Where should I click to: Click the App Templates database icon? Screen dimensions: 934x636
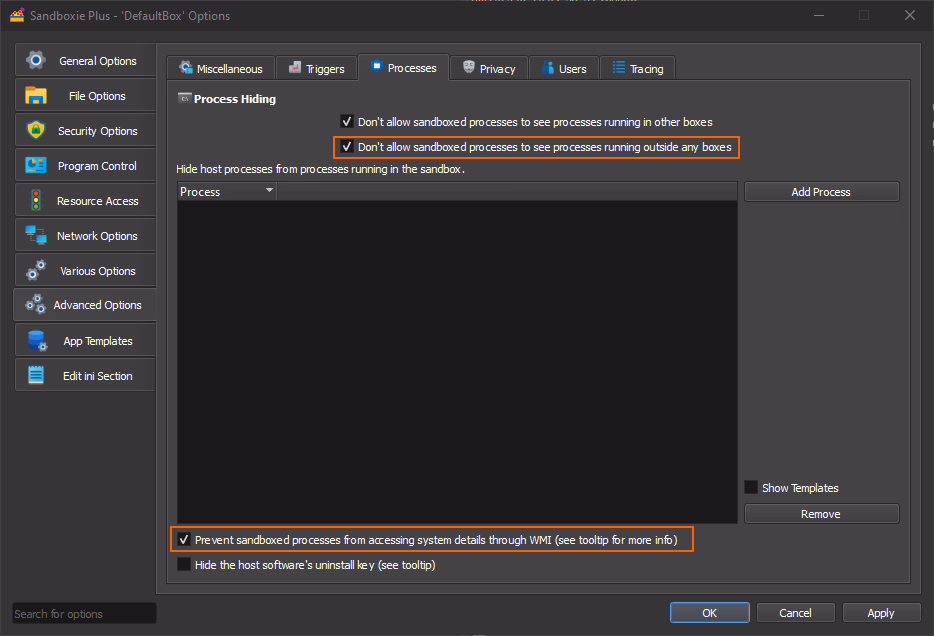point(38,341)
